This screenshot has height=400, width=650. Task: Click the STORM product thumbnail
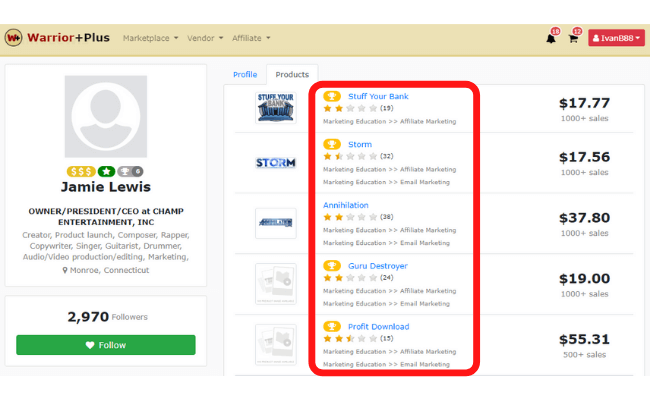click(x=276, y=162)
